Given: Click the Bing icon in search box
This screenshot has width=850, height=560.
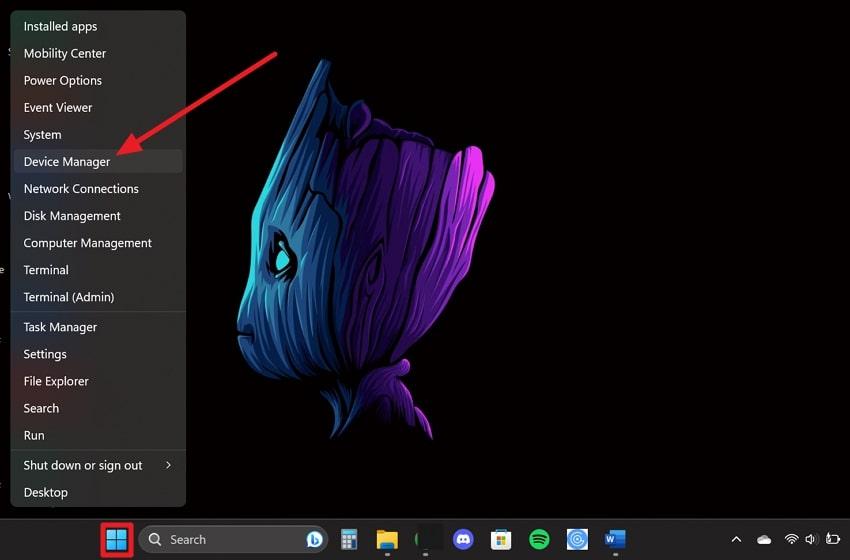Looking at the screenshot, I should point(313,540).
